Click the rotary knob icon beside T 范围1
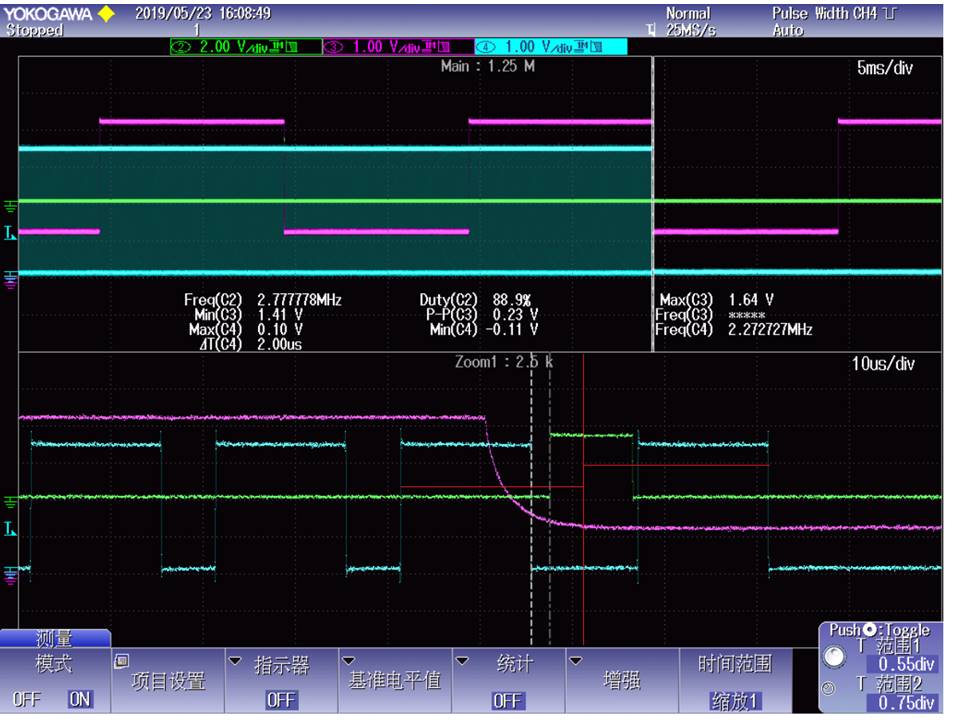This screenshot has height=720, width=960. 834,656
